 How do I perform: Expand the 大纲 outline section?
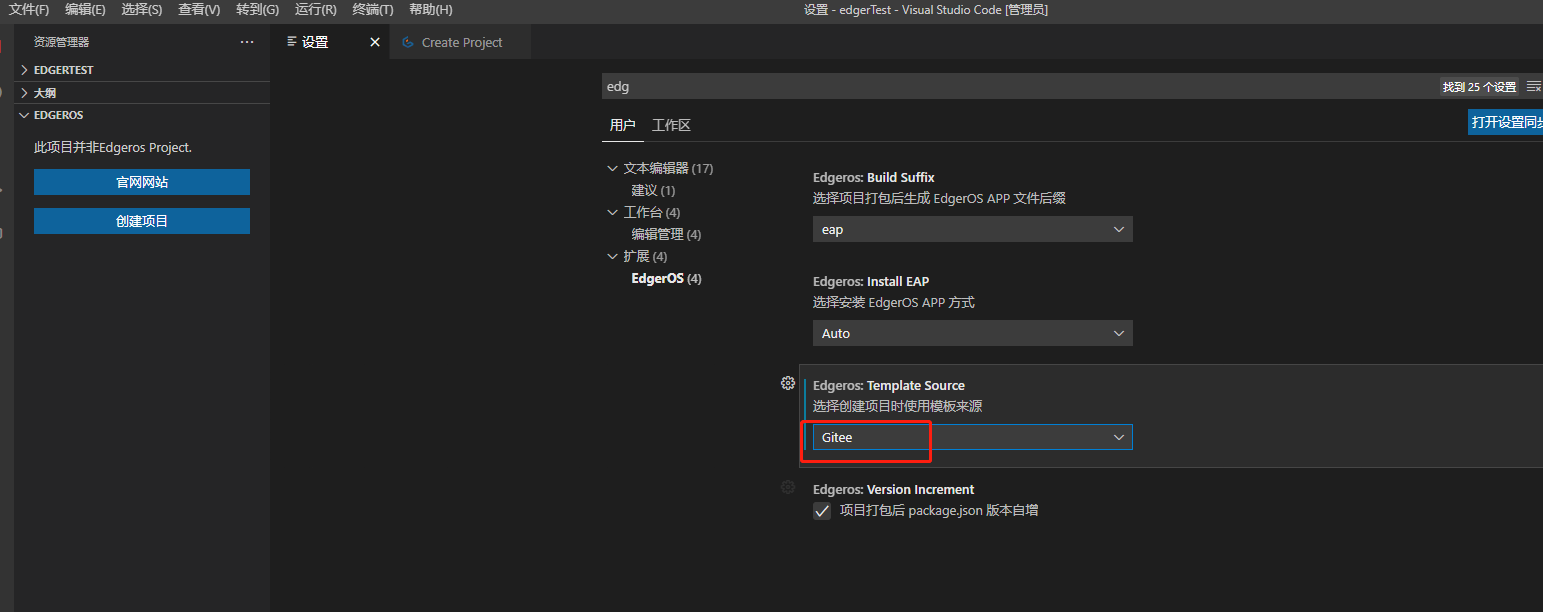(x=143, y=92)
